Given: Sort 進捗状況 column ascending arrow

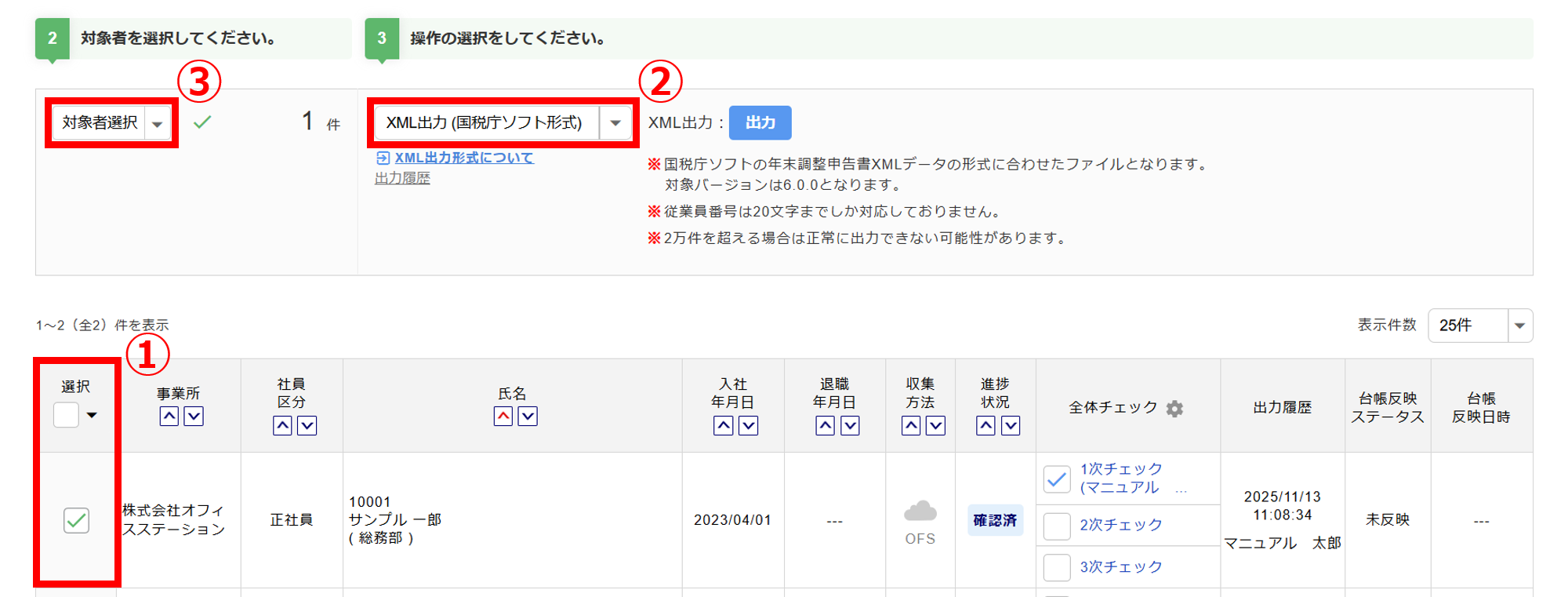Looking at the screenshot, I should point(985,426).
